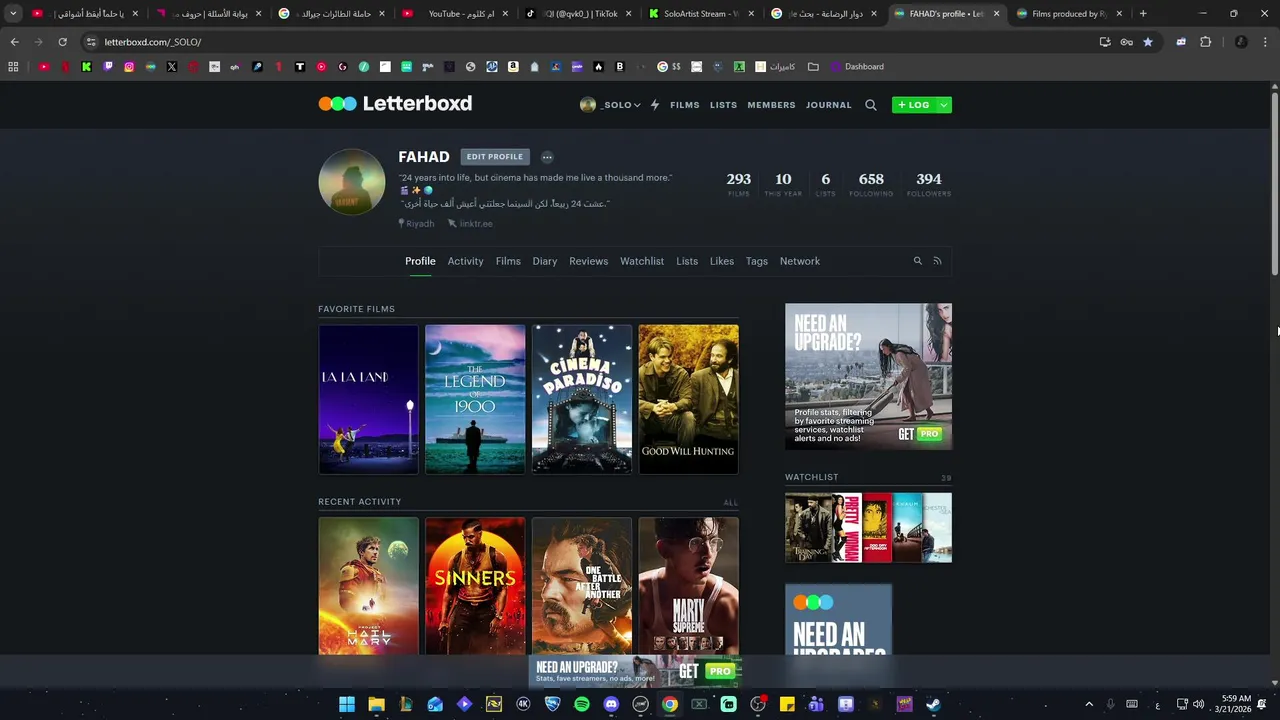Screen dimensions: 1280x720
Task: Open the Watchlist posters preview
Action: (868, 527)
